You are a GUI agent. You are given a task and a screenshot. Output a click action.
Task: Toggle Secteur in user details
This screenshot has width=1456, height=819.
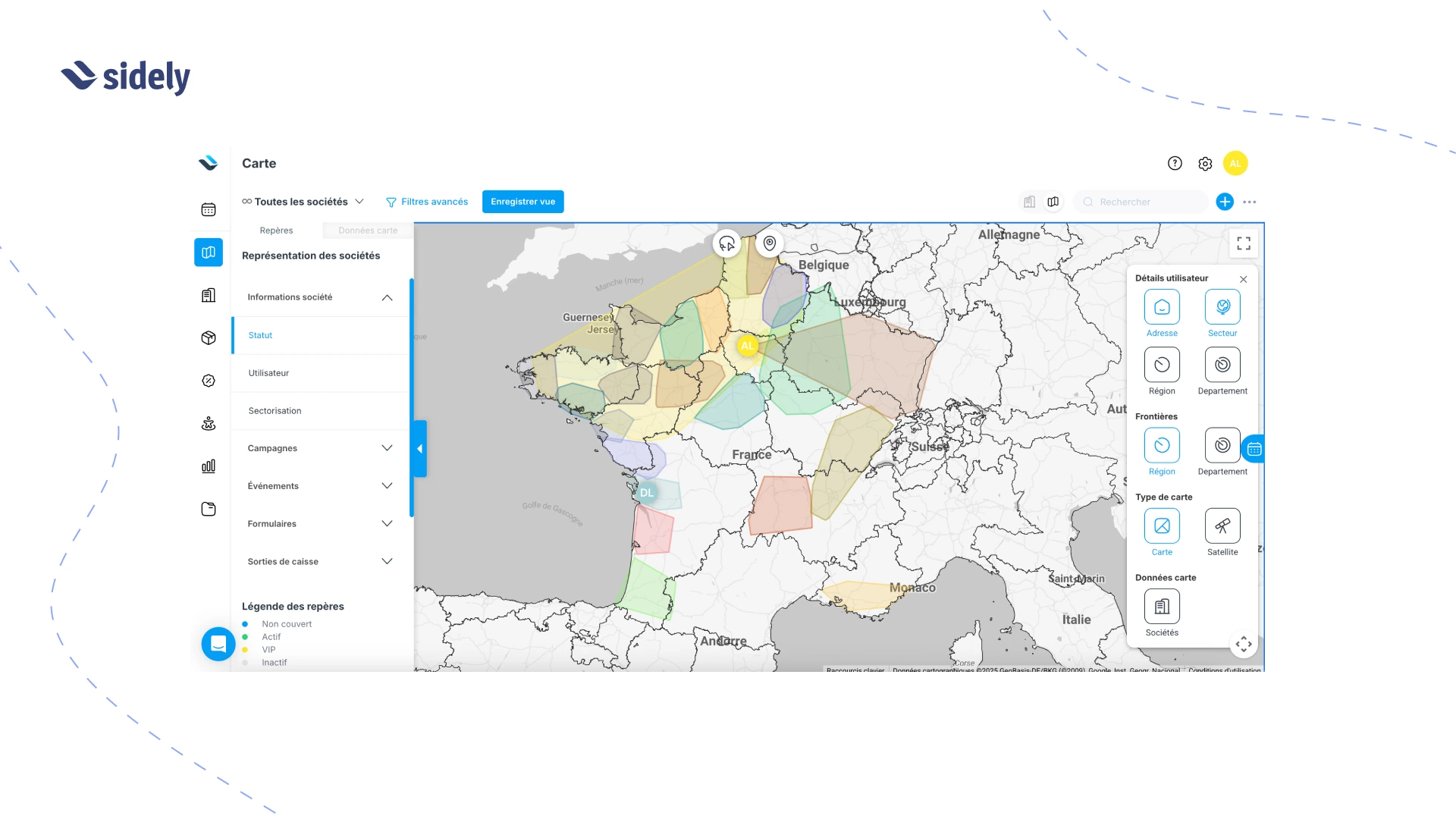(x=1222, y=307)
